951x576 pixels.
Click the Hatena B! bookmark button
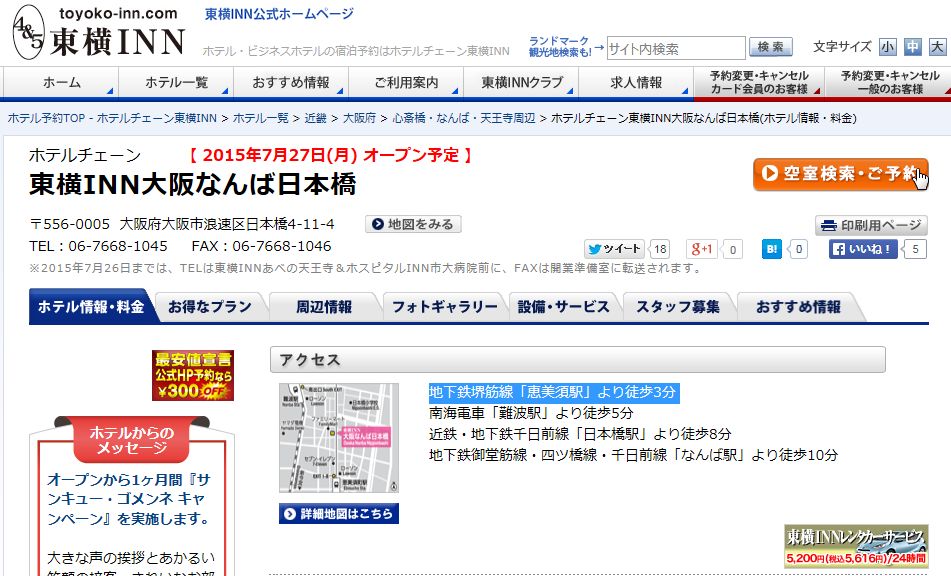(x=771, y=249)
